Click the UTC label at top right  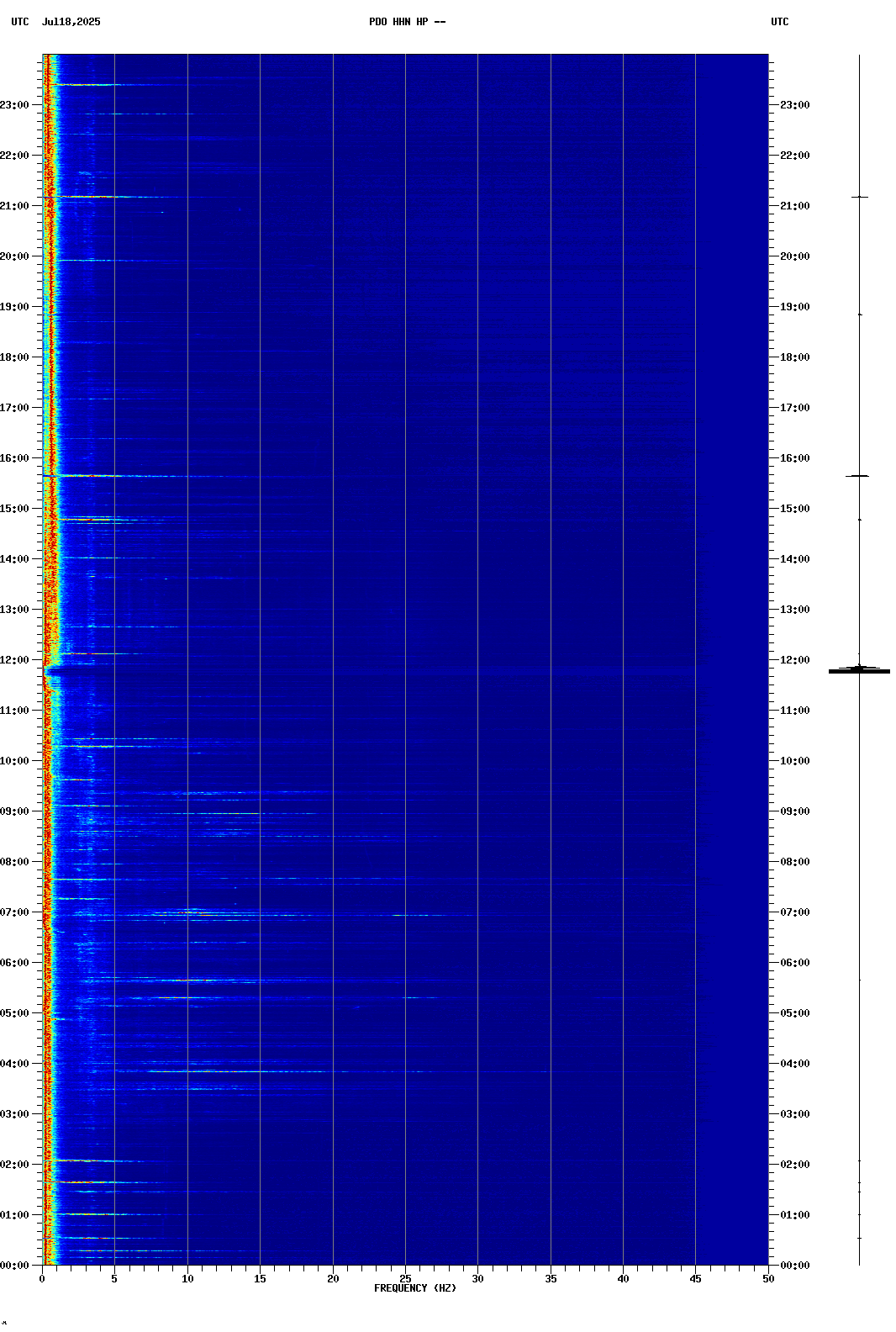pyautogui.click(x=780, y=22)
